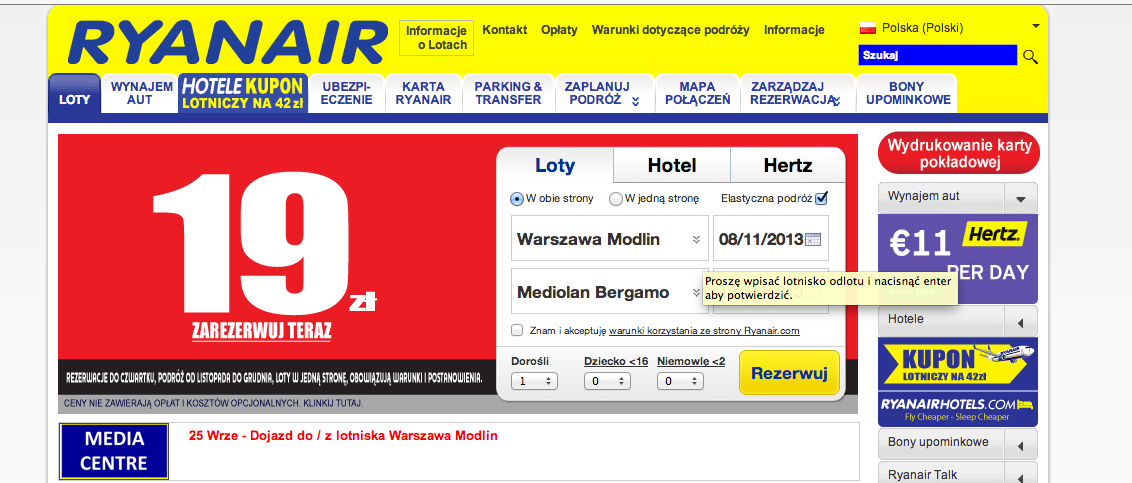Open the RyanairHotels.com banner
The height and width of the screenshot is (483, 1132).
point(958,409)
